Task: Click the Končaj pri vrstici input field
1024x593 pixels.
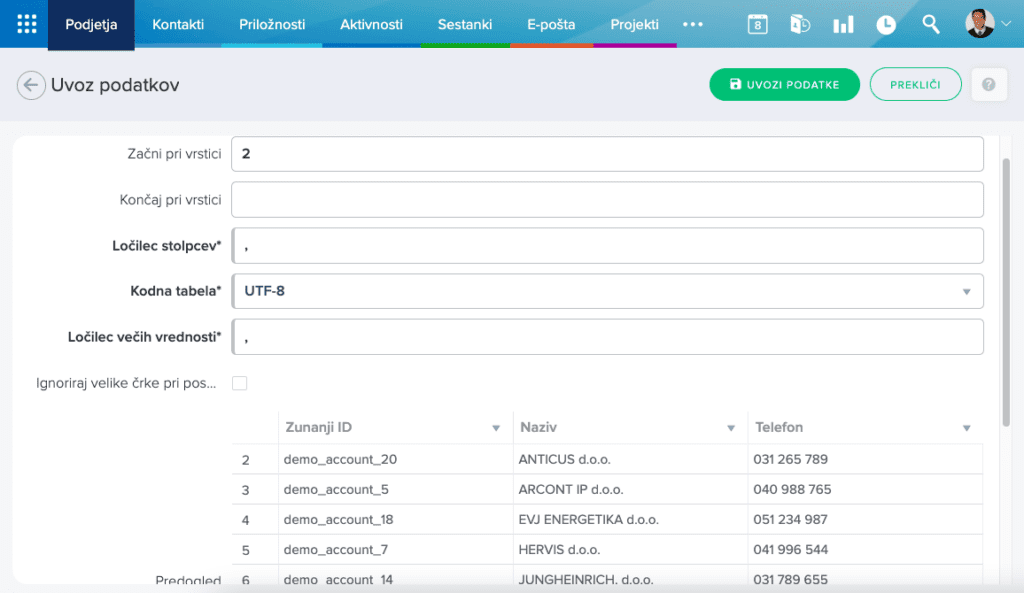Action: tap(607, 200)
